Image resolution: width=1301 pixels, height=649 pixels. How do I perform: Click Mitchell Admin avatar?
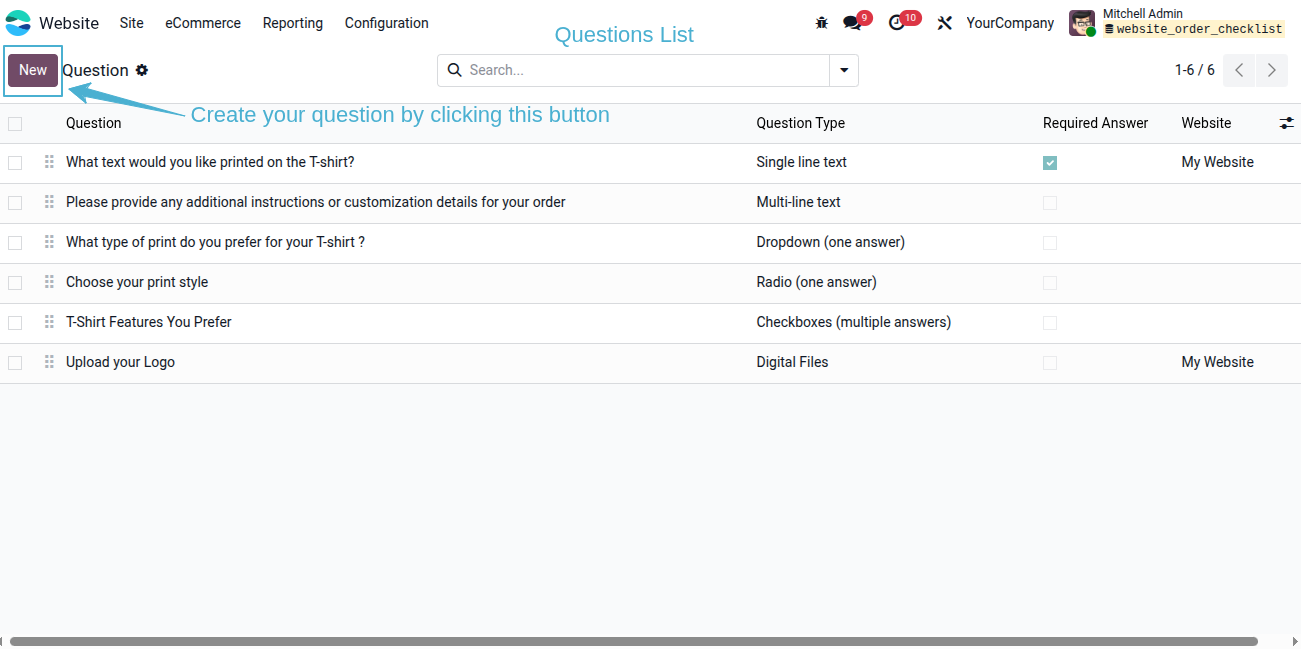(1082, 23)
